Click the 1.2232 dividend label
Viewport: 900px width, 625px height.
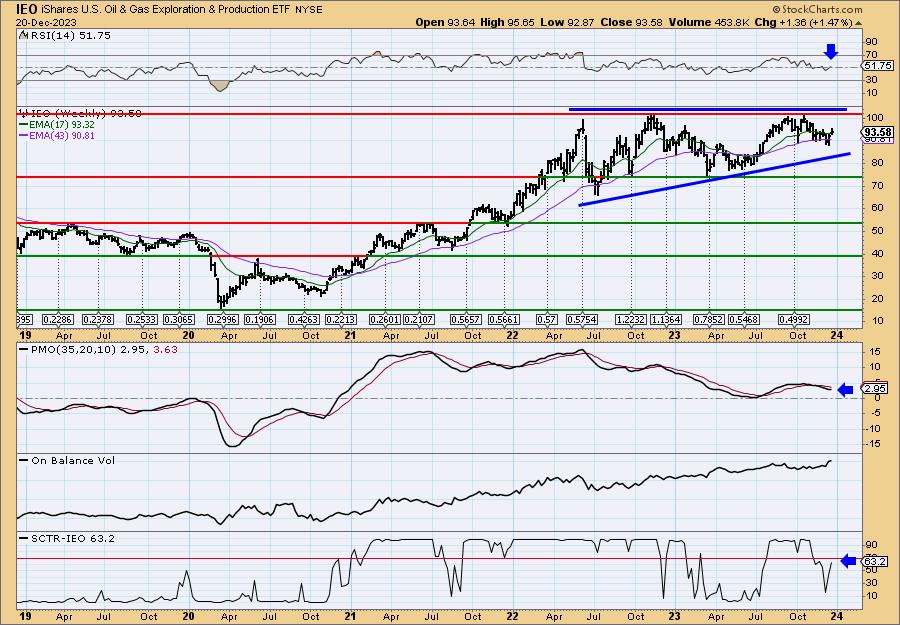tap(630, 320)
